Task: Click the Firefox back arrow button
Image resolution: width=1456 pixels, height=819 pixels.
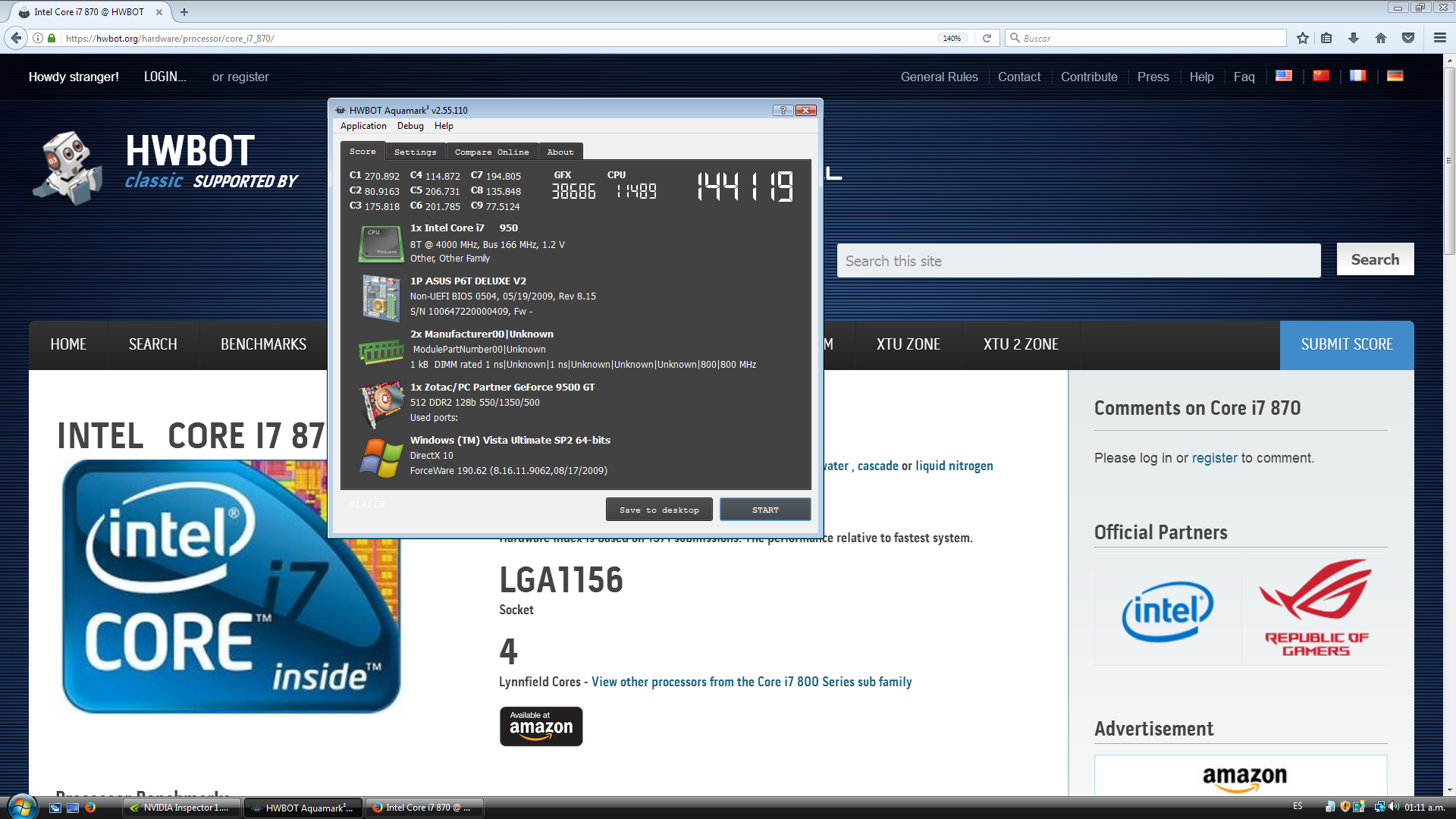Action: click(16, 38)
